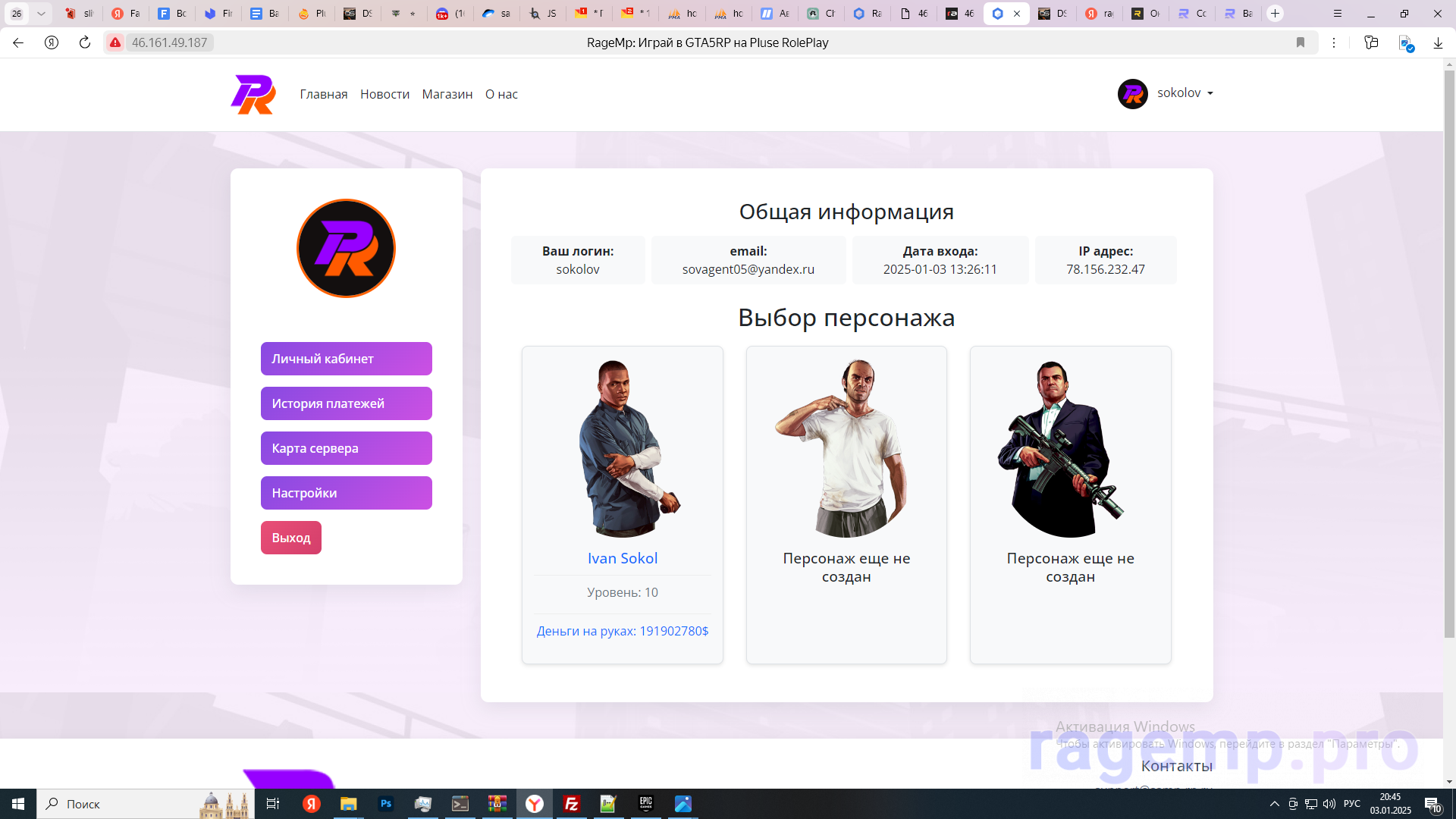Open the Photos app on the taskbar
The height and width of the screenshot is (819, 1456).
(x=683, y=804)
